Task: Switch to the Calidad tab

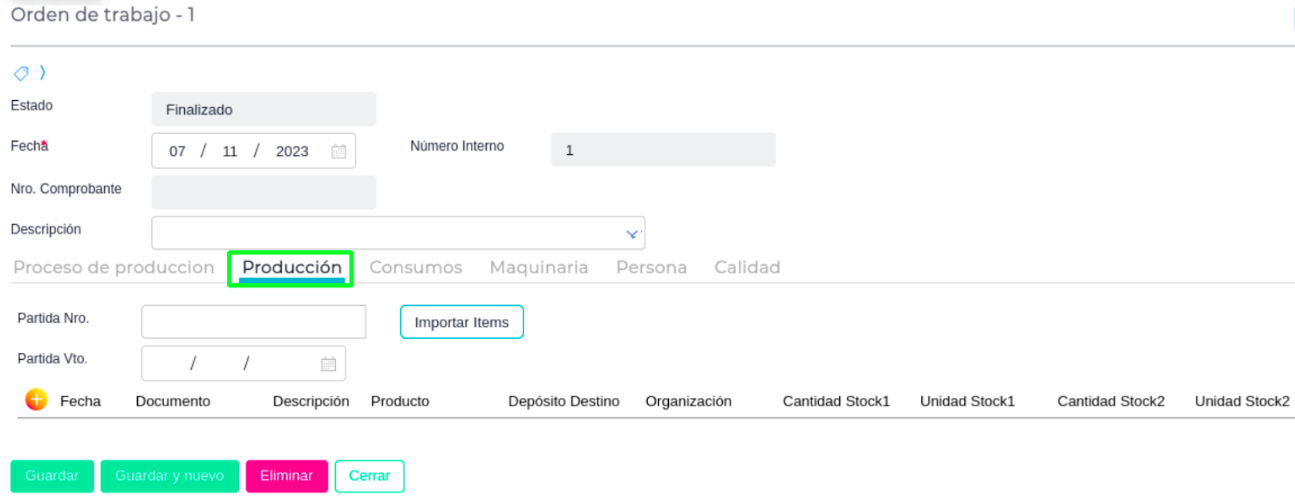Action: (747, 268)
